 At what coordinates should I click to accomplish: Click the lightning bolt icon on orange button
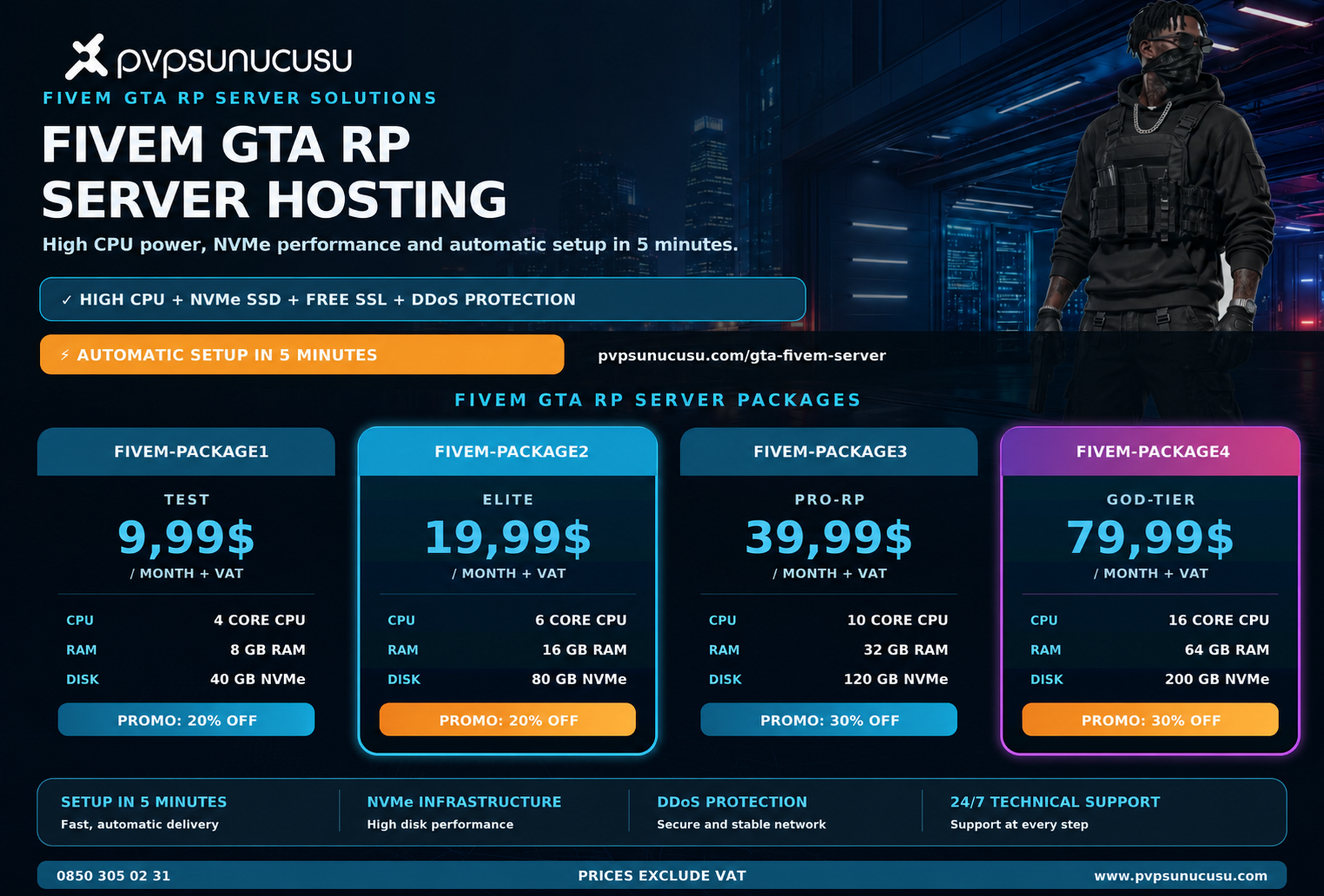pos(65,355)
